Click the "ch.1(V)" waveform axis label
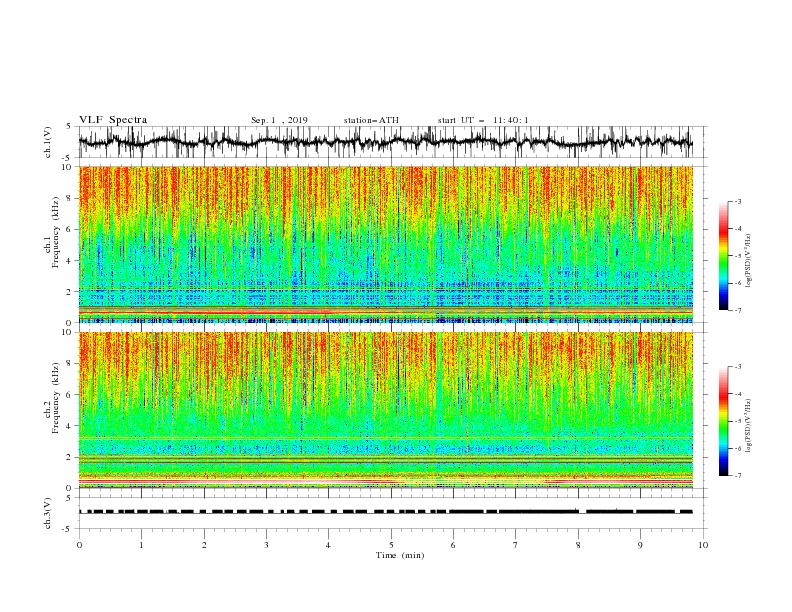Viewport: 792px width, 612px height. pyautogui.click(x=48, y=142)
